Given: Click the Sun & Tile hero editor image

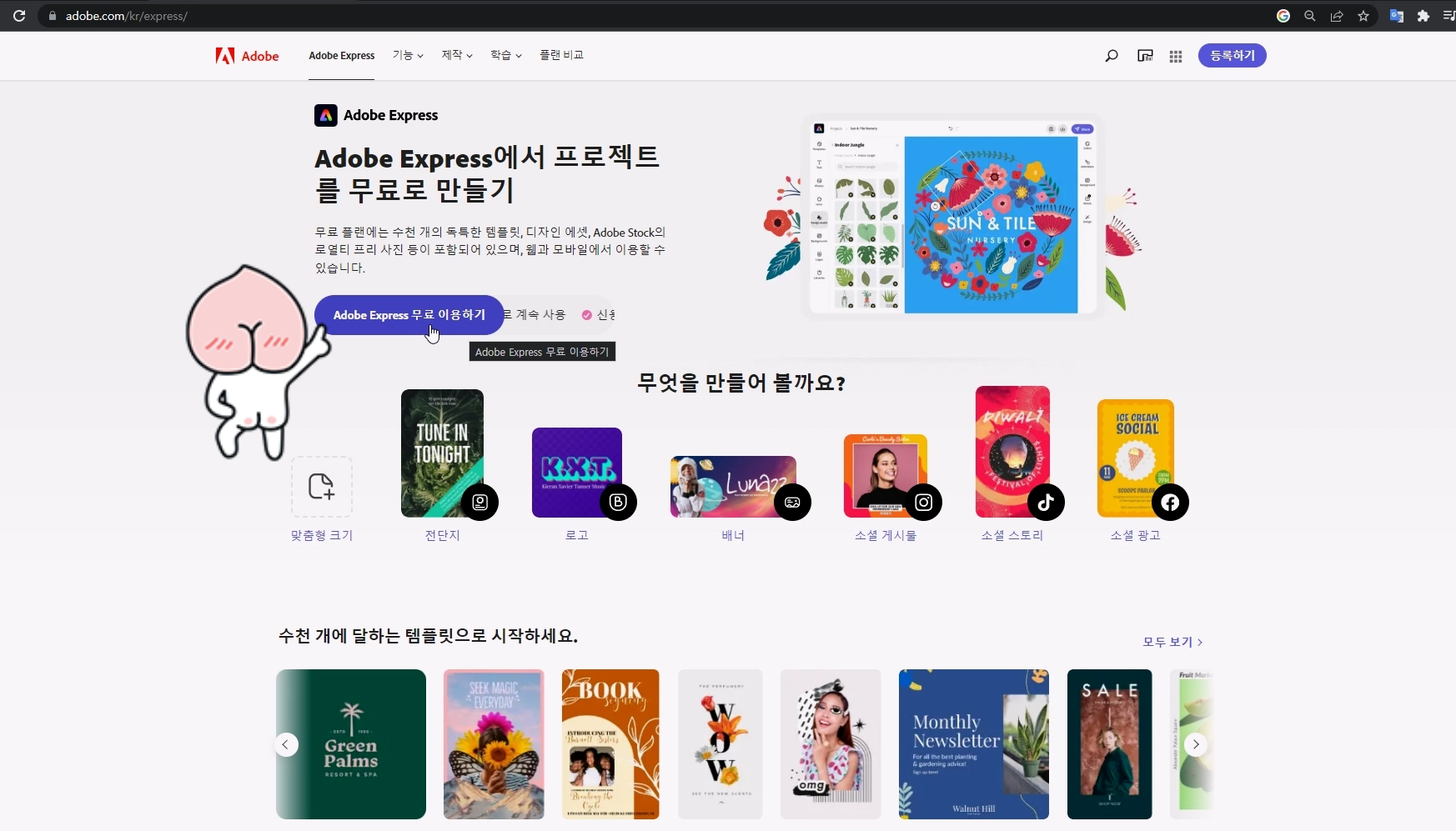Looking at the screenshot, I should point(952,218).
